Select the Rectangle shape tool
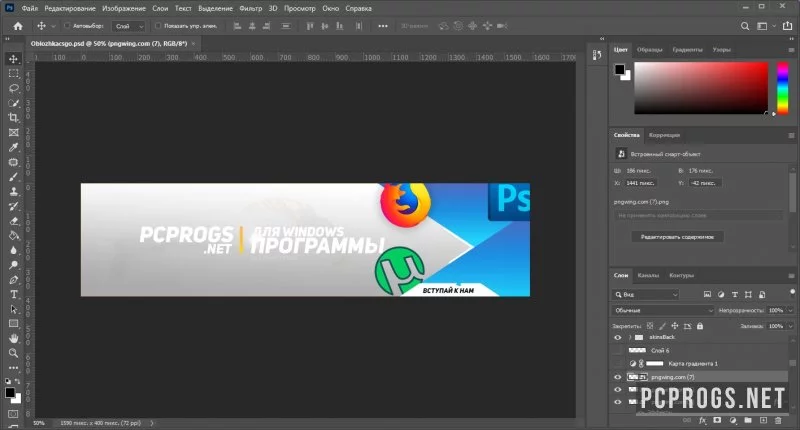The height and width of the screenshot is (430, 800). [14, 323]
